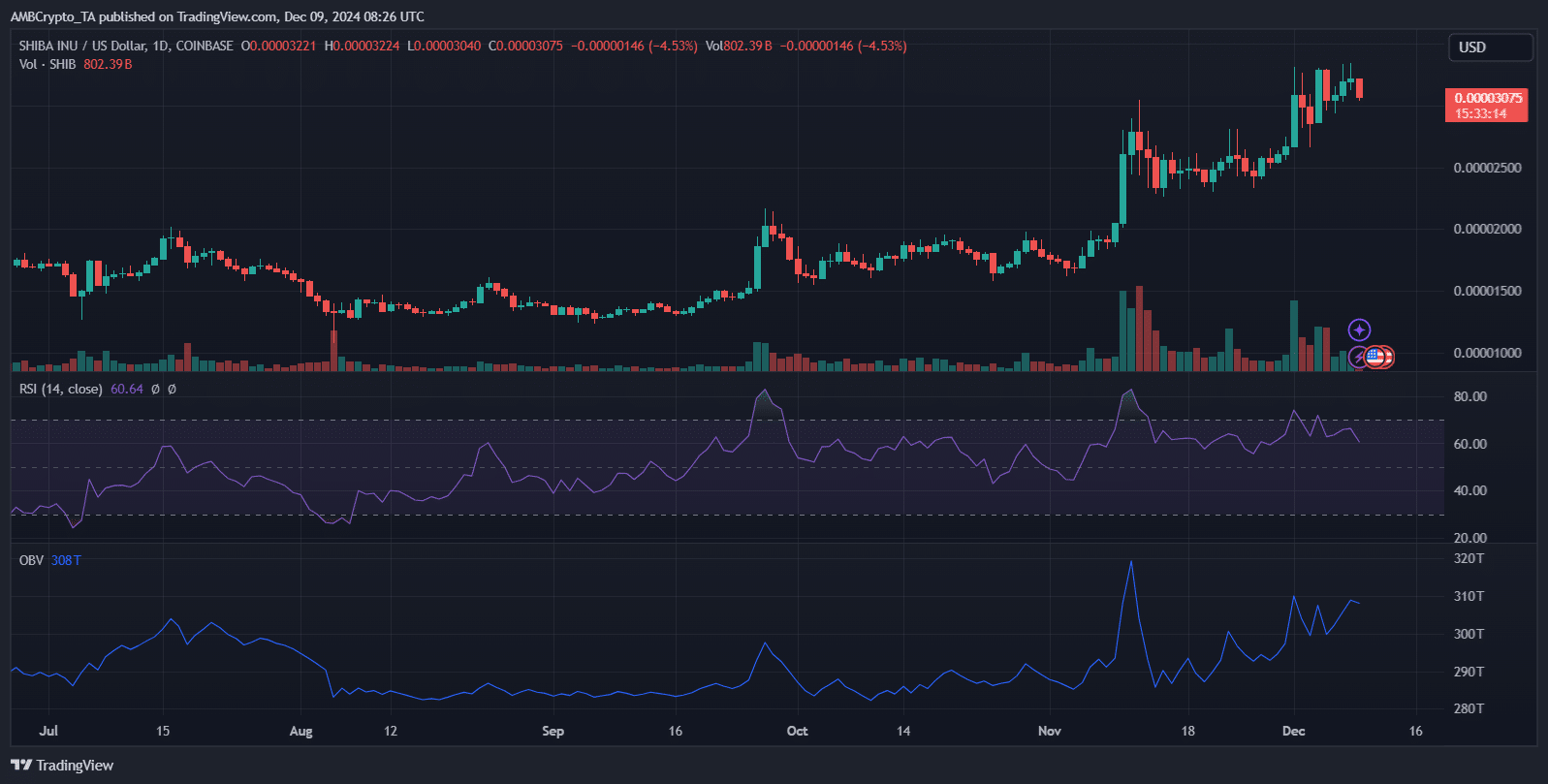Click the RSI value 60.64
1548x784 pixels.
(x=127, y=389)
